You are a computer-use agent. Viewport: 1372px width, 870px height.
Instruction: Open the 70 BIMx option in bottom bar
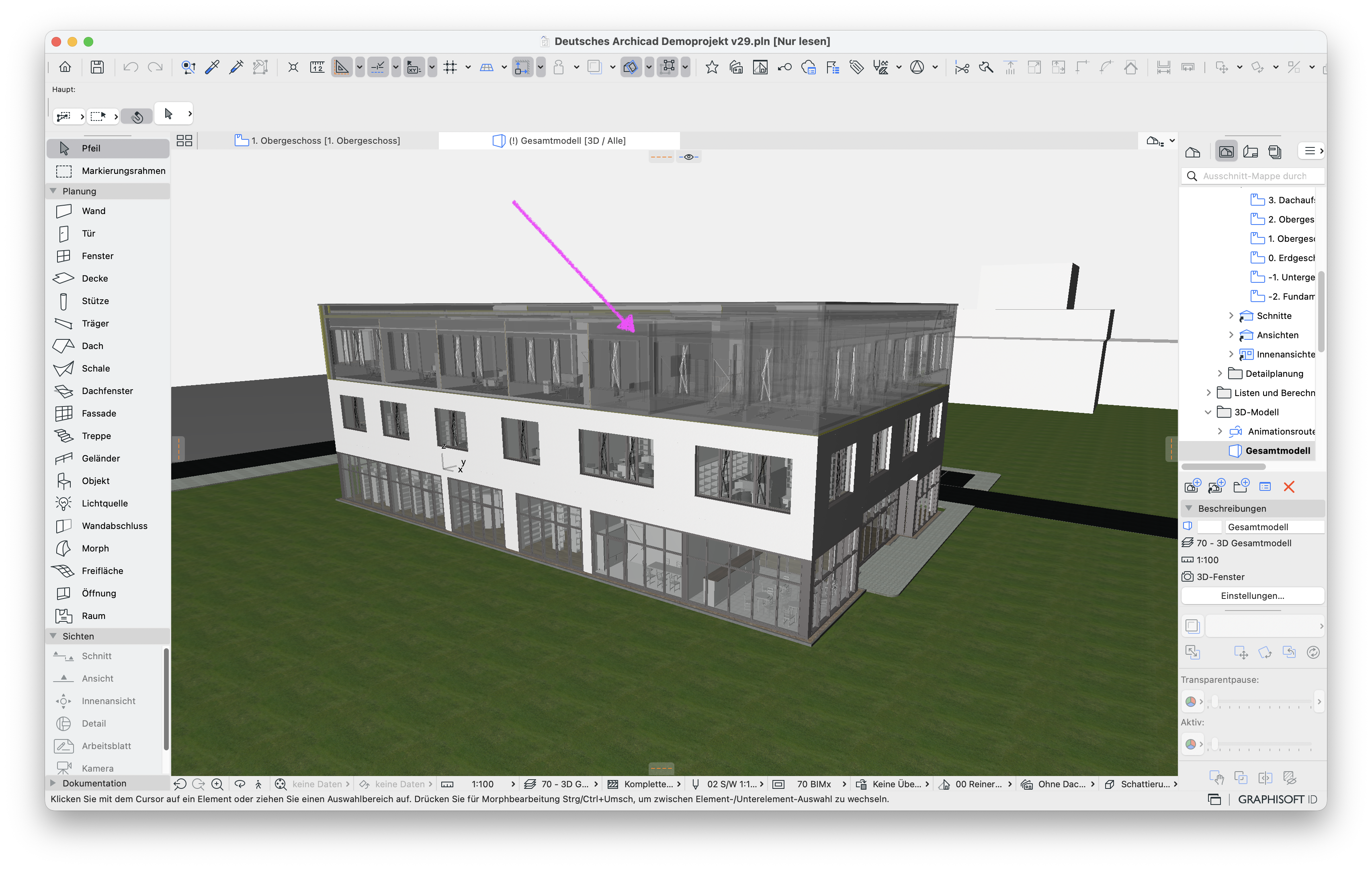pyautogui.click(x=810, y=784)
